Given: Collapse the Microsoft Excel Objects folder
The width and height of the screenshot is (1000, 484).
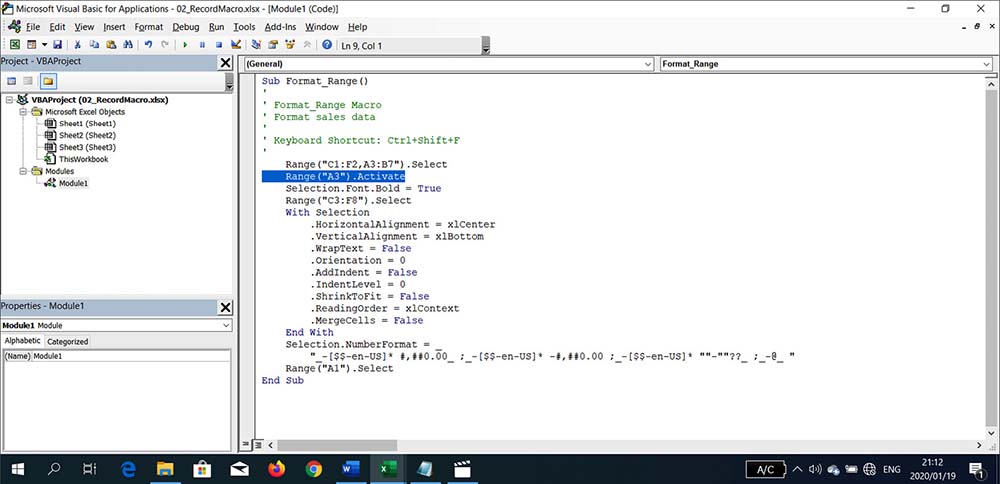Looking at the screenshot, I should 23,112.
